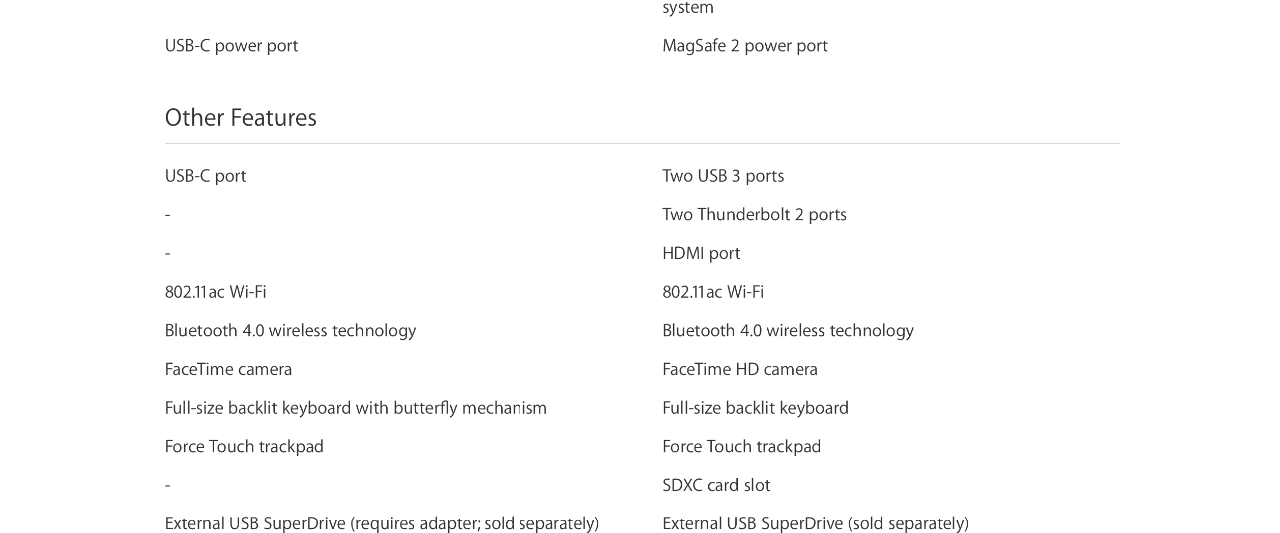Click the Other Features section heading
The image size is (1280, 533).
tap(240, 118)
